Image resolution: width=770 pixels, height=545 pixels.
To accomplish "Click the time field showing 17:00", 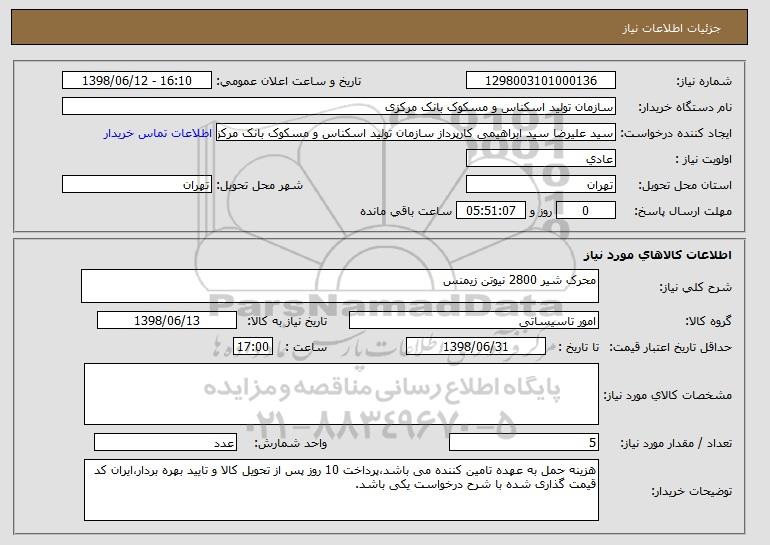I will coord(253,347).
